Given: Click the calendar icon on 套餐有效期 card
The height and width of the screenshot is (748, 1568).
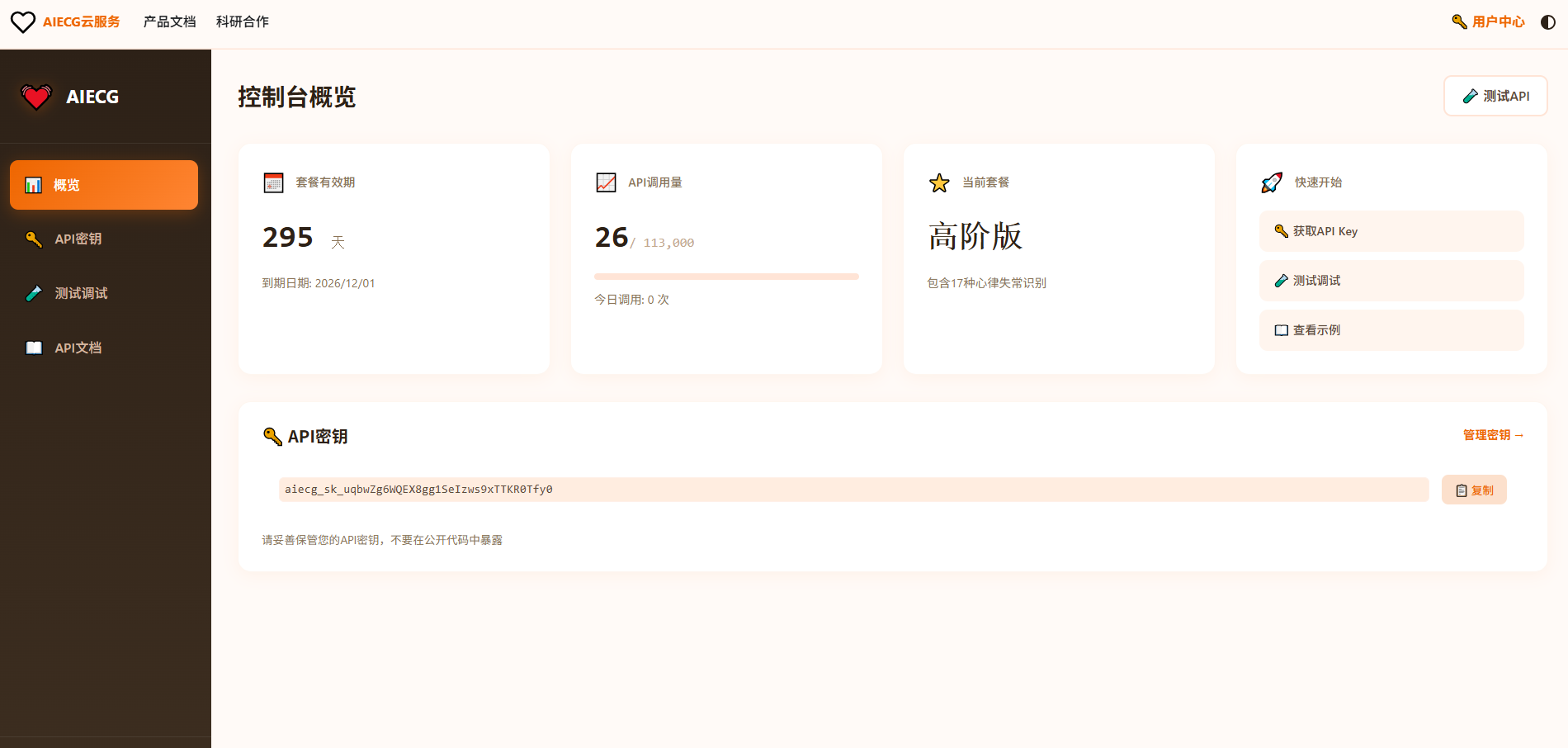Looking at the screenshot, I should (x=274, y=182).
